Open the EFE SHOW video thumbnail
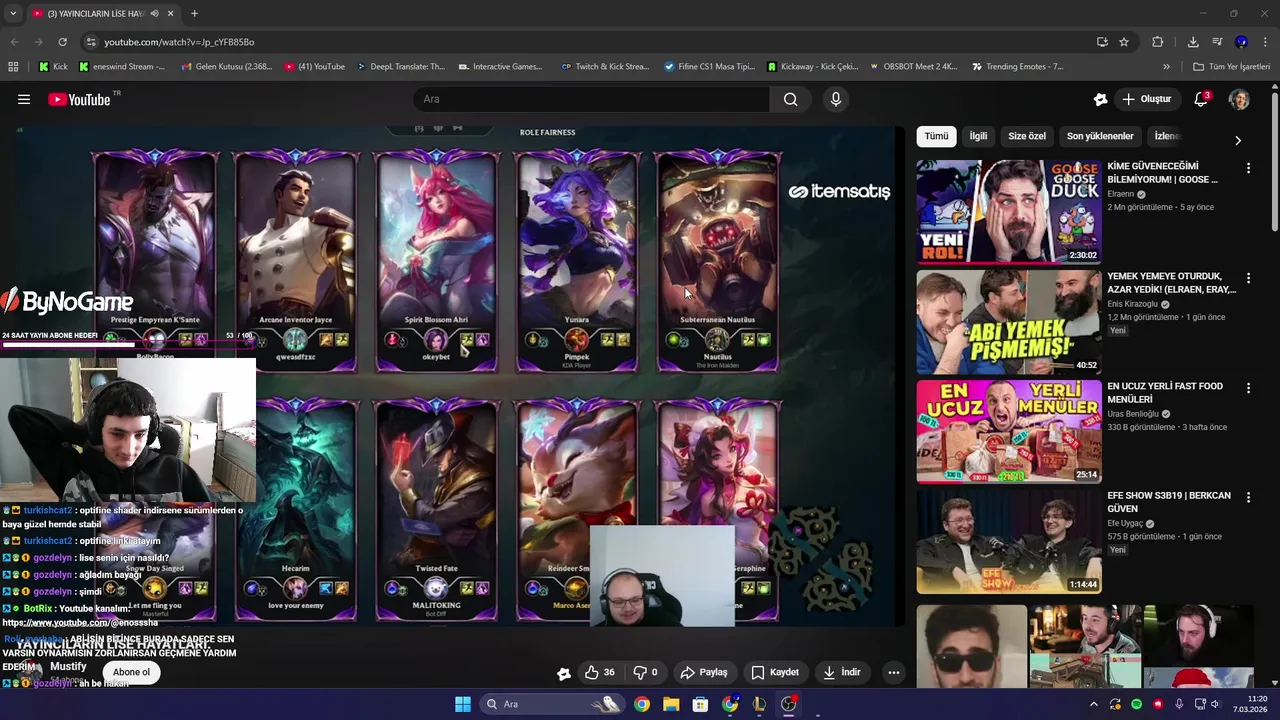 click(1009, 541)
